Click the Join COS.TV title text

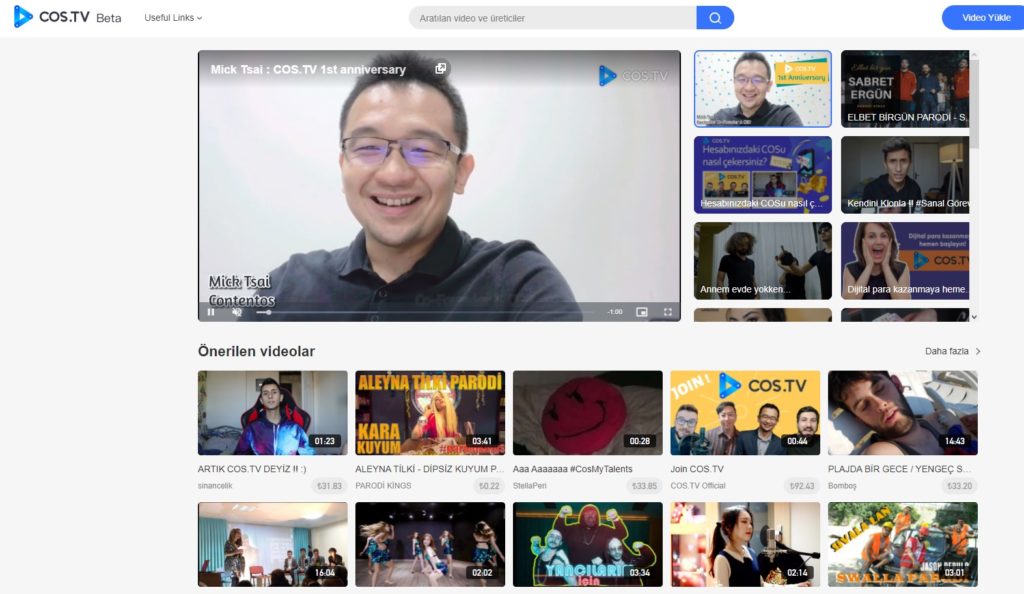[697, 469]
